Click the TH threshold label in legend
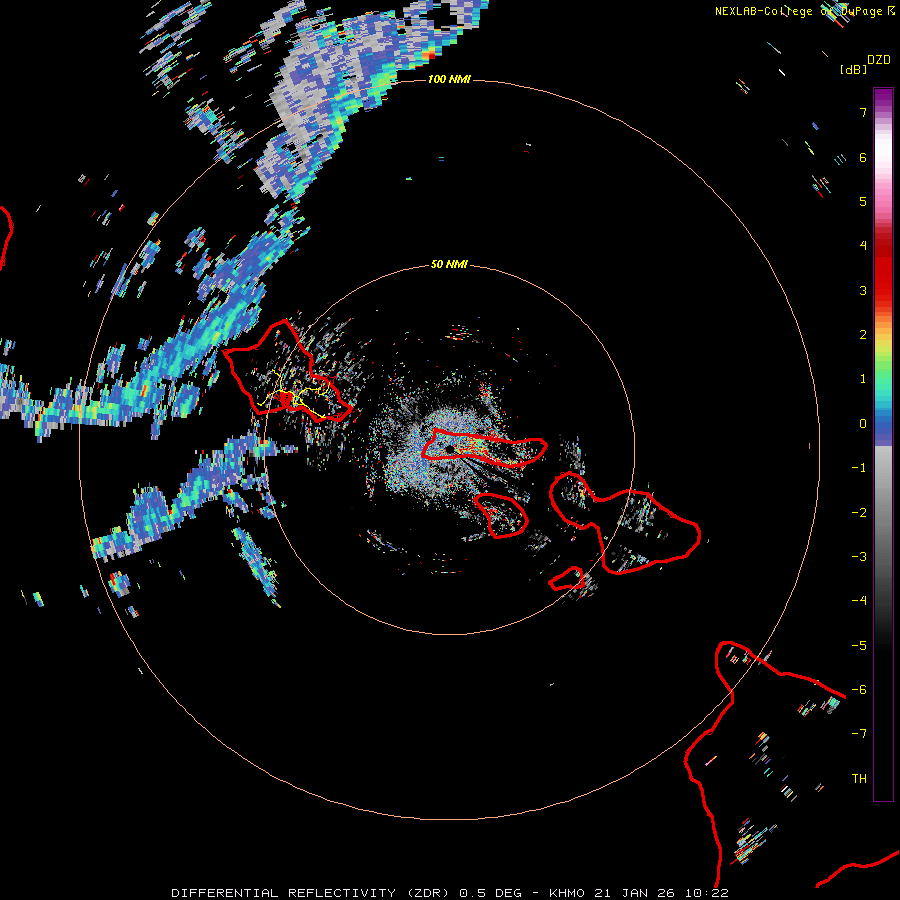The height and width of the screenshot is (900, 900). [859, 779]
